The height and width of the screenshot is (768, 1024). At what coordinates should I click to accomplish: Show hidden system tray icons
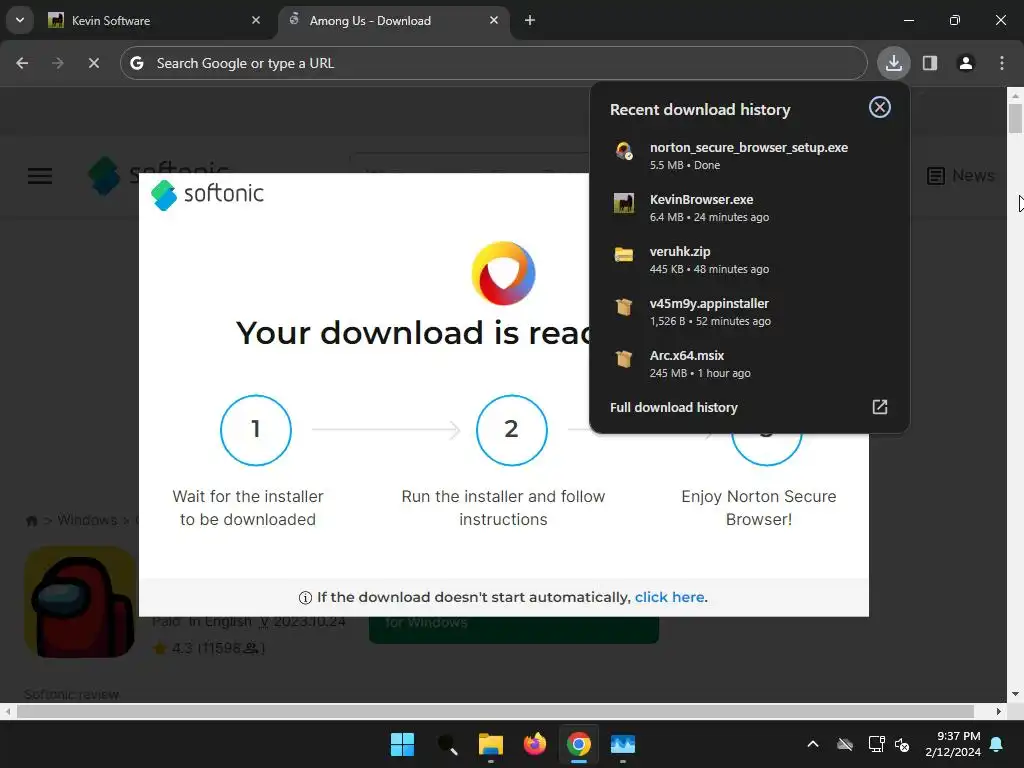813,744
